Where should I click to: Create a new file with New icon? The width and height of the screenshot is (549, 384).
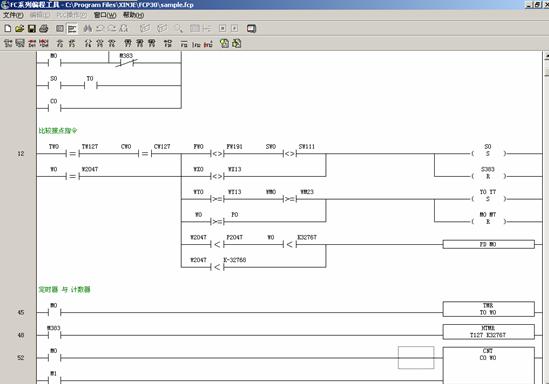click(x=8, y=29)
